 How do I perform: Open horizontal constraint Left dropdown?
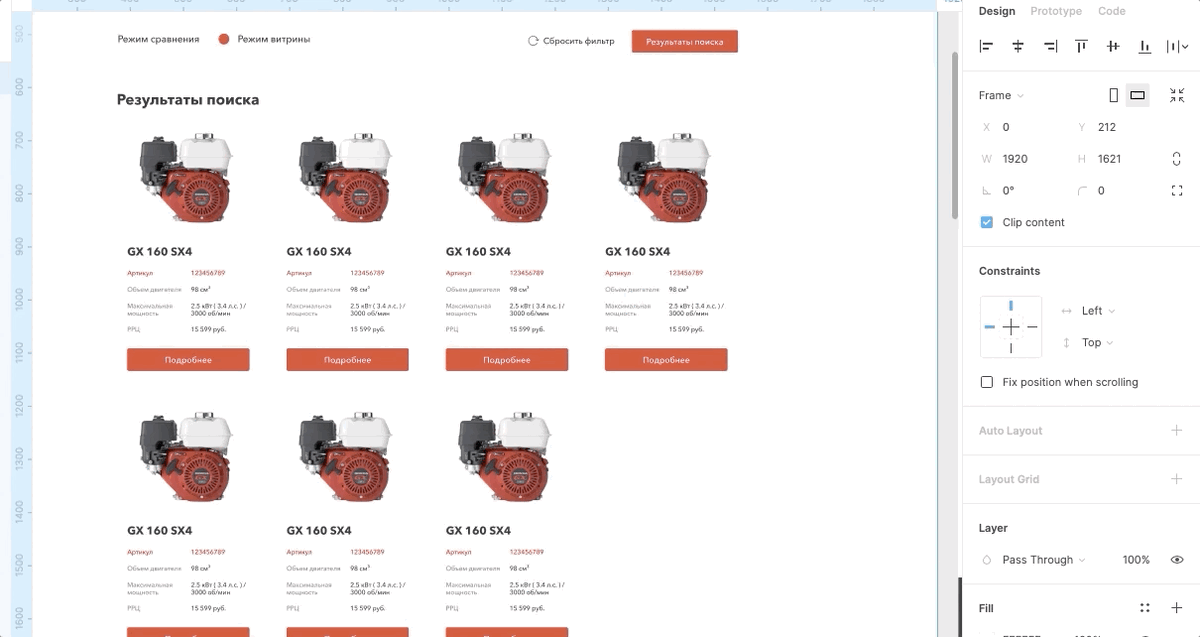coord(1098,311)
